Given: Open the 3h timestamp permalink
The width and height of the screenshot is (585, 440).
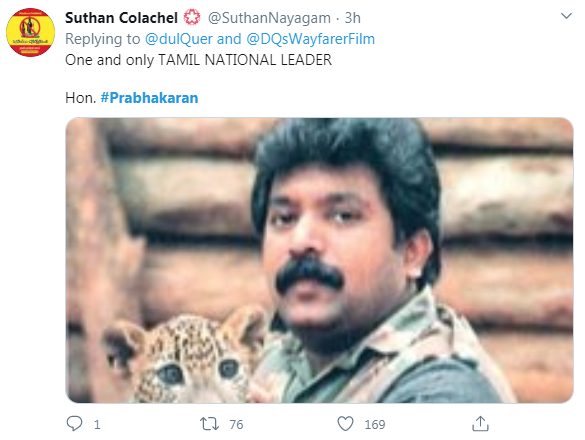Looking at the screenshot, I should pos(352,18).
